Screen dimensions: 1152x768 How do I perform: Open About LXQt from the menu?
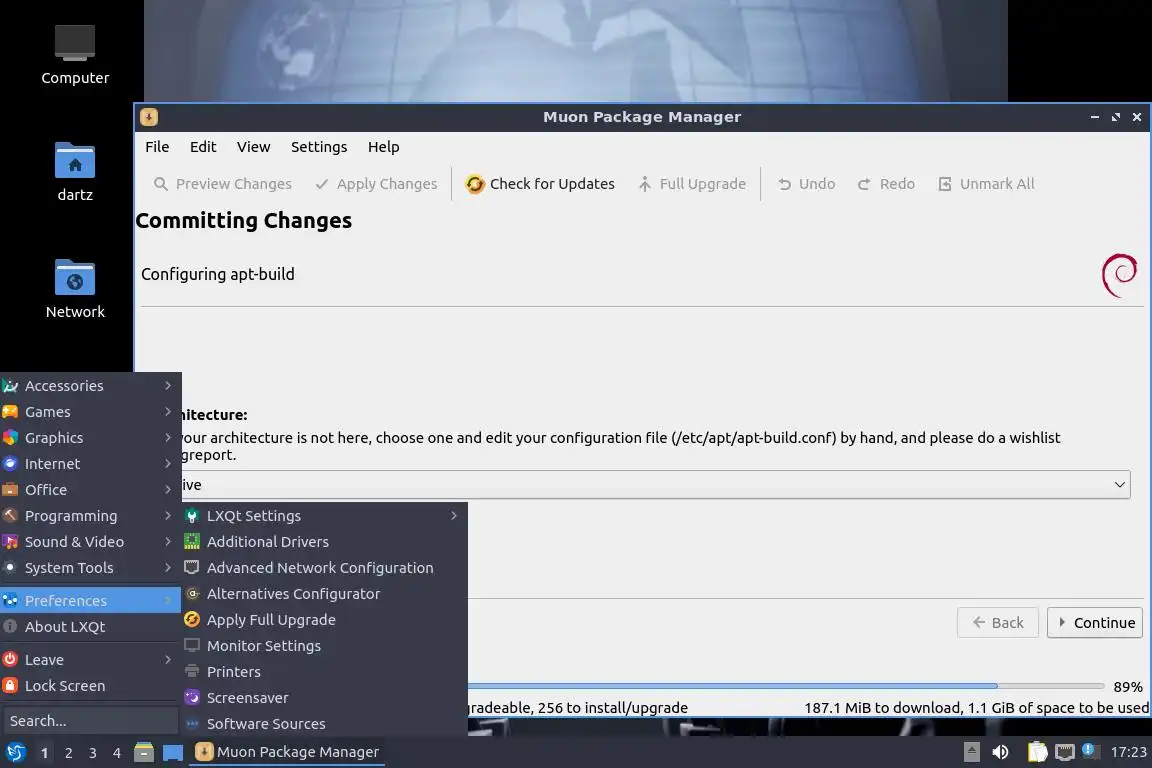click(x=90, y=627)
